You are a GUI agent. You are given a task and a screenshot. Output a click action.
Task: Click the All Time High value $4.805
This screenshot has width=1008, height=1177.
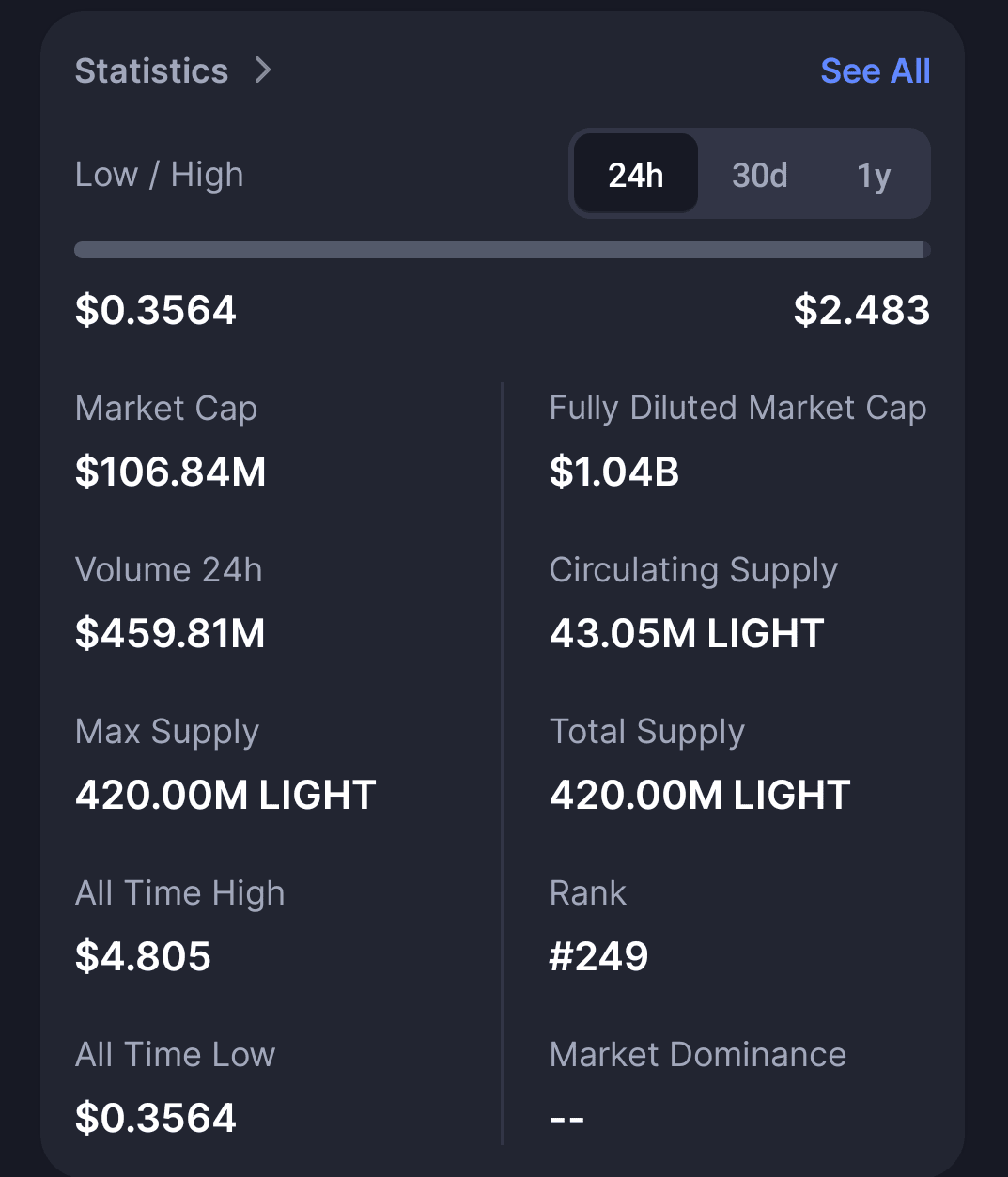coord(143,956)
